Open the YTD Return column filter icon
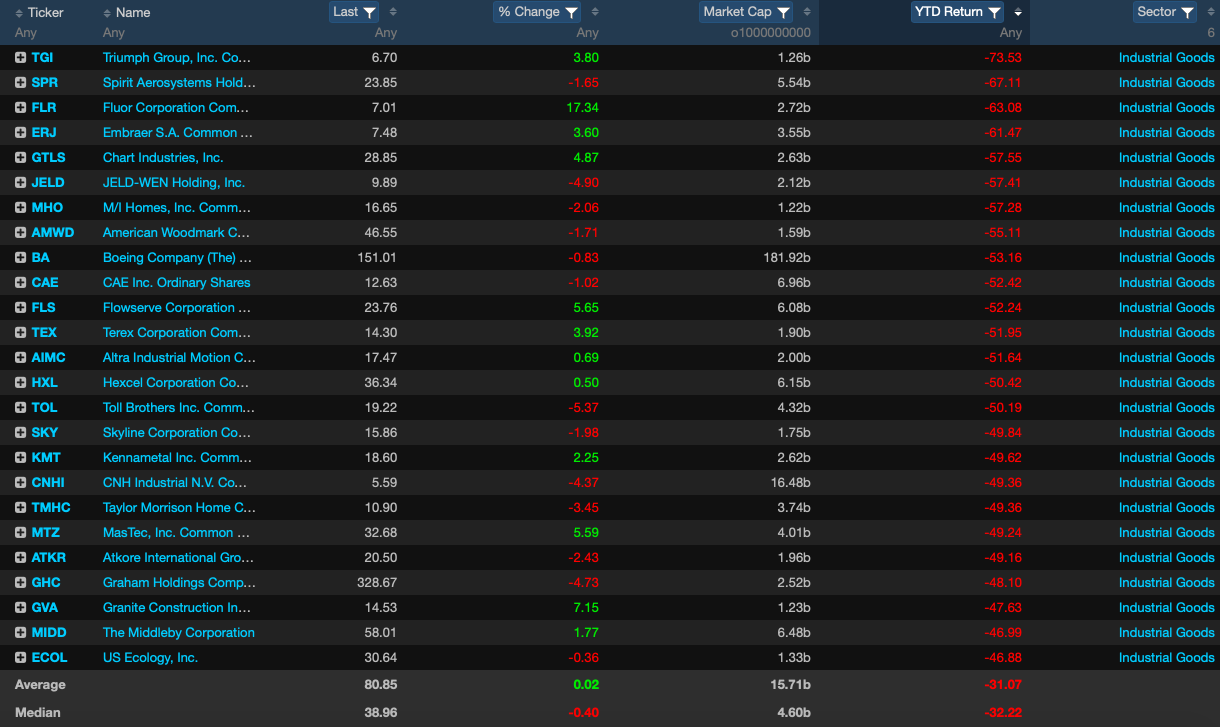This screenshot has width=1220, height=727. (x=994, y=12)
